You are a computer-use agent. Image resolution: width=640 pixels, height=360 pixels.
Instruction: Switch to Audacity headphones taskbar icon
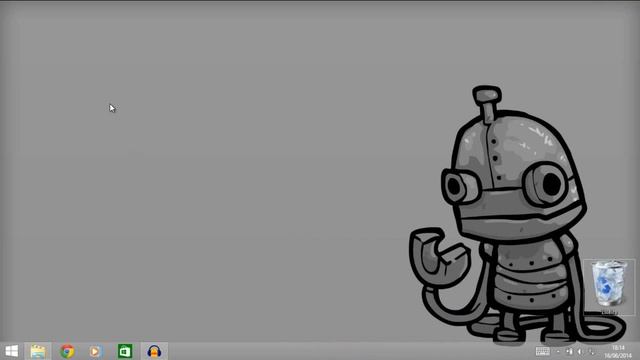coord(154,351)
